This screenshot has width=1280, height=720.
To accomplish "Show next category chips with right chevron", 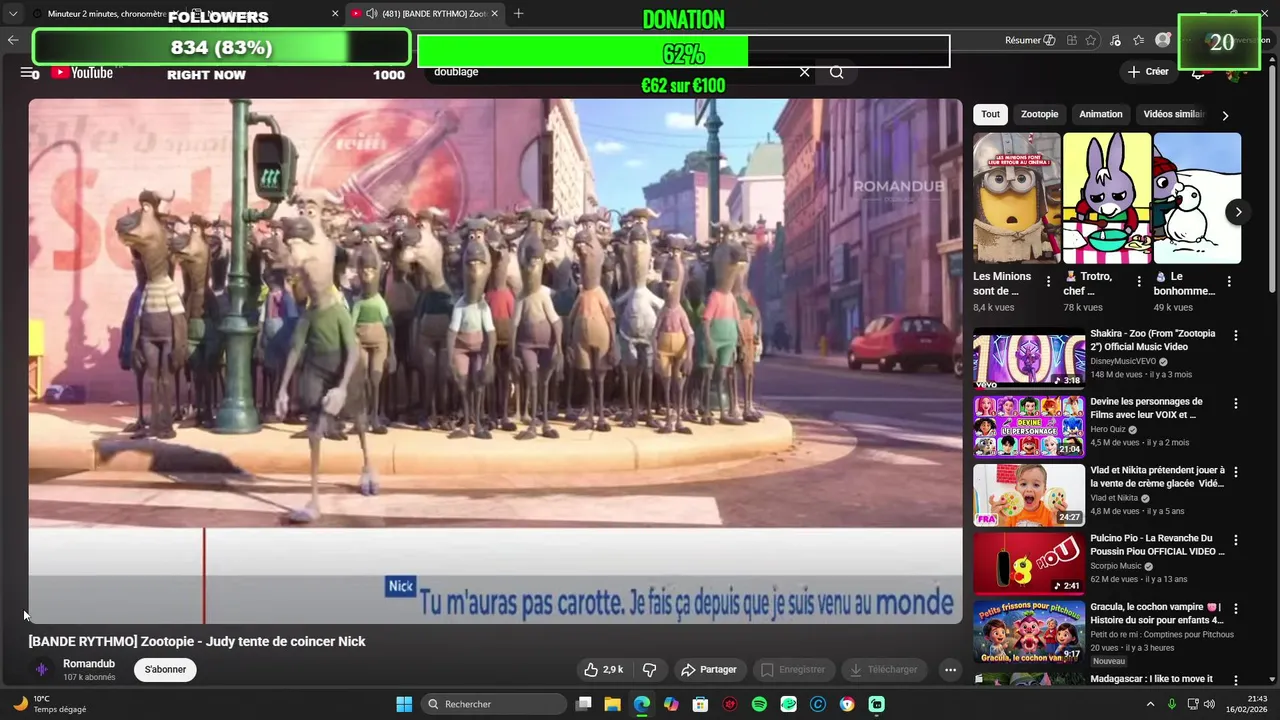I will tap(1225, 115).
